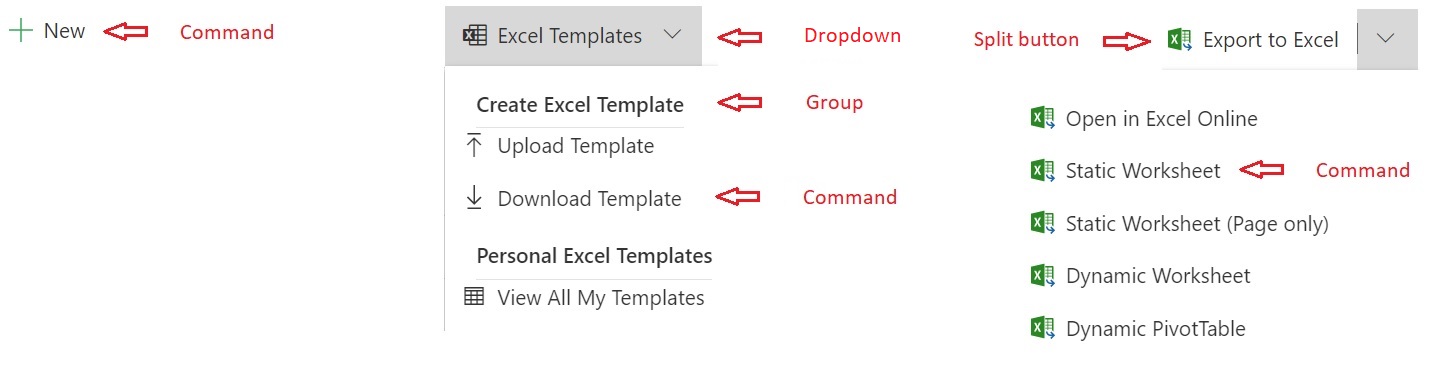Image resolution: width=1437 pixels, height=369 pixels.
Task: Click the icon beside Static Worksheet (Page only)
Action: coord(1042,223)
